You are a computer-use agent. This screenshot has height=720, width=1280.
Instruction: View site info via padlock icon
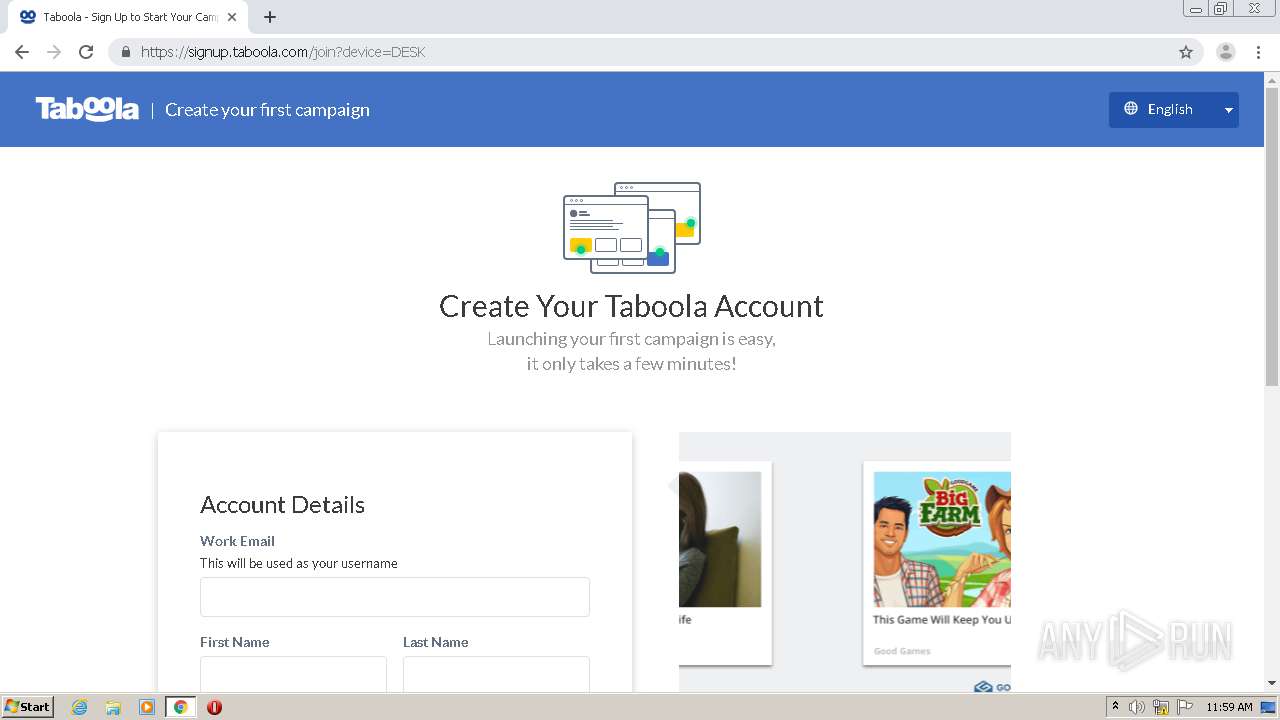(126, 52)
